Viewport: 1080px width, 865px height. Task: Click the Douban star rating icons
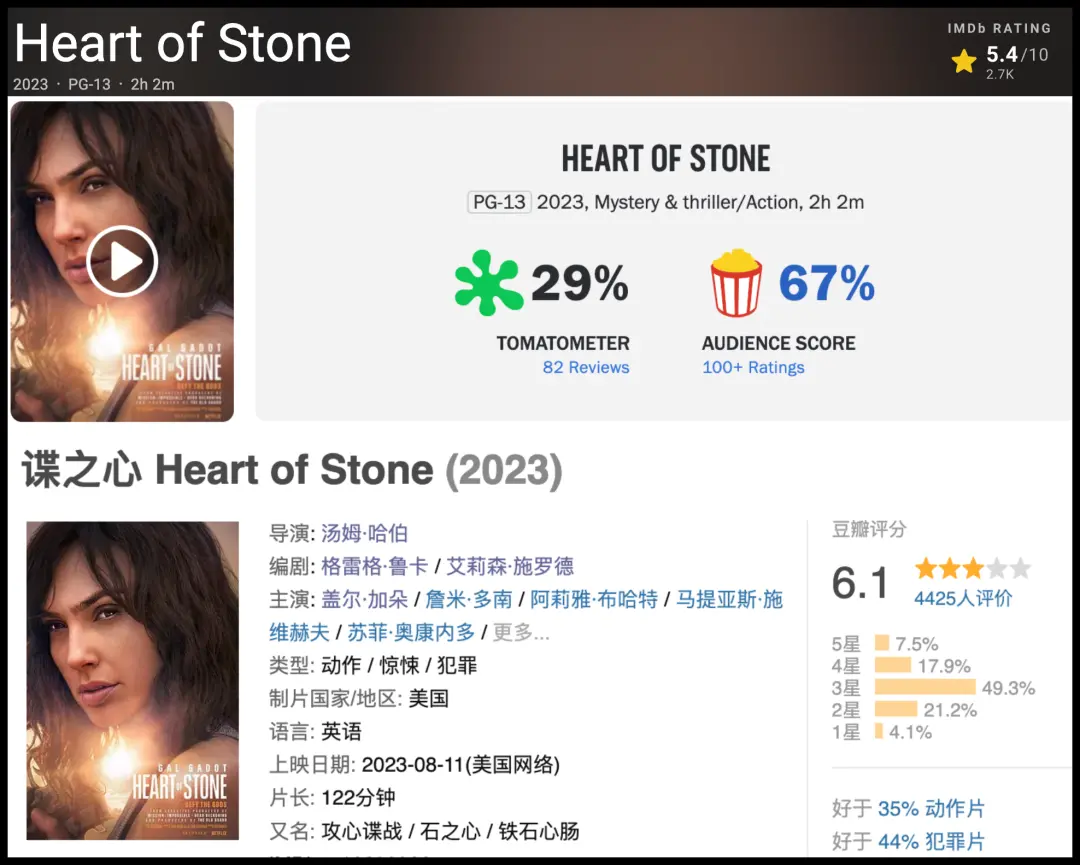pyautogui.click(x=972, y=570)
